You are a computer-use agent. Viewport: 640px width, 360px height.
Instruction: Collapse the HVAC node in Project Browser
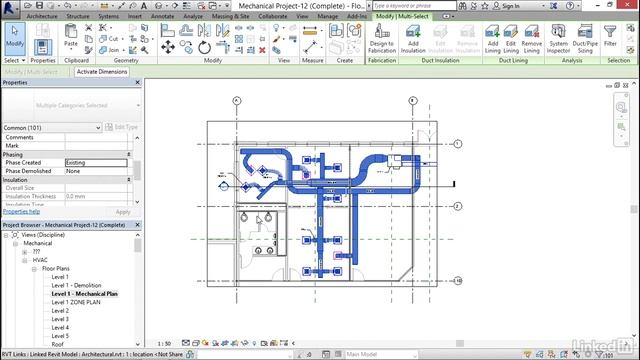[24, 260]
